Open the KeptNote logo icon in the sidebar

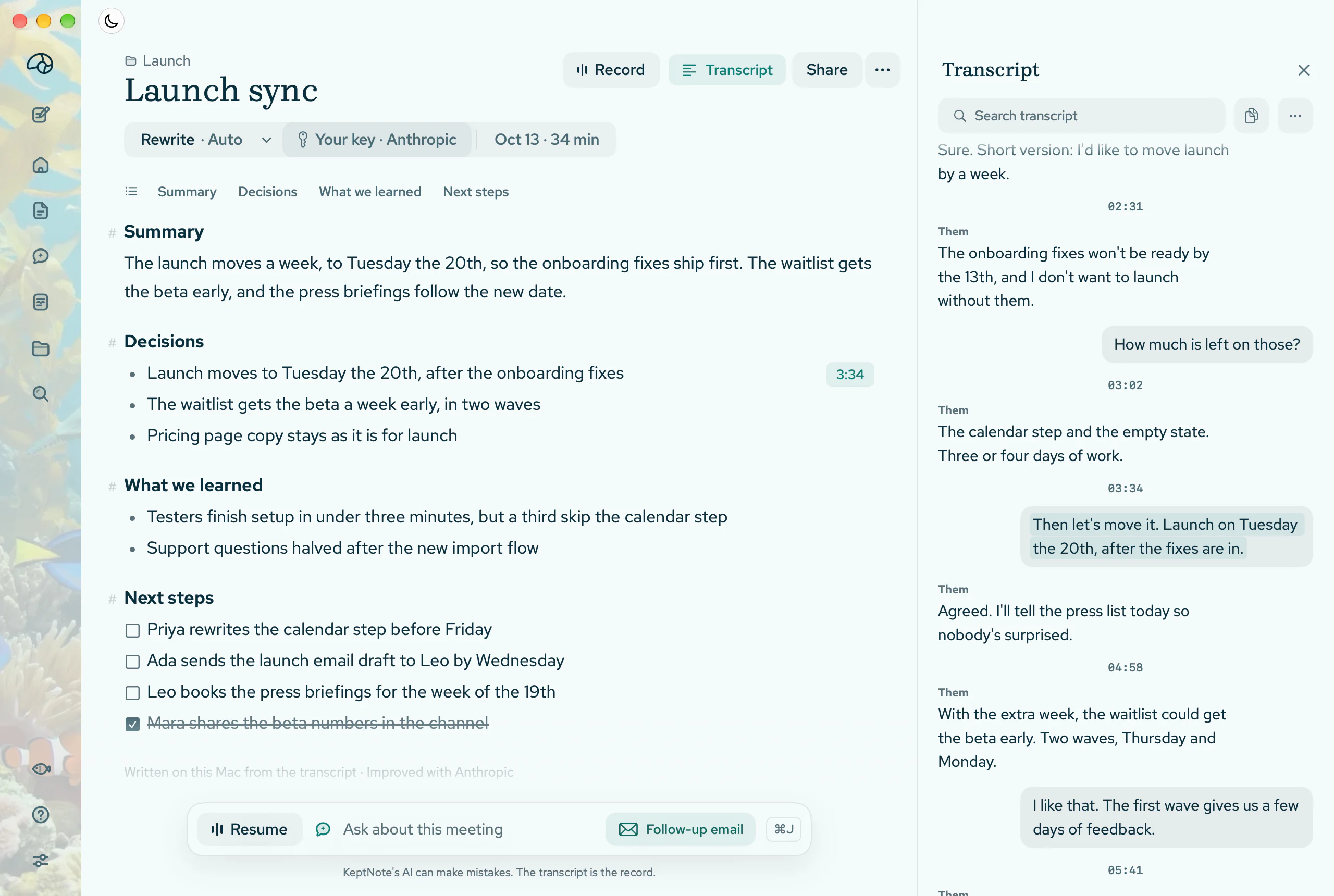coord(40,64)
